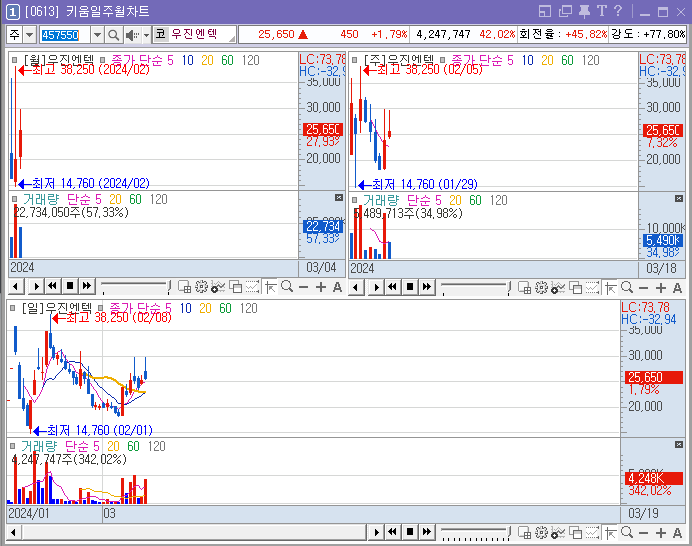Click the daily chart zoom slider

475,533
